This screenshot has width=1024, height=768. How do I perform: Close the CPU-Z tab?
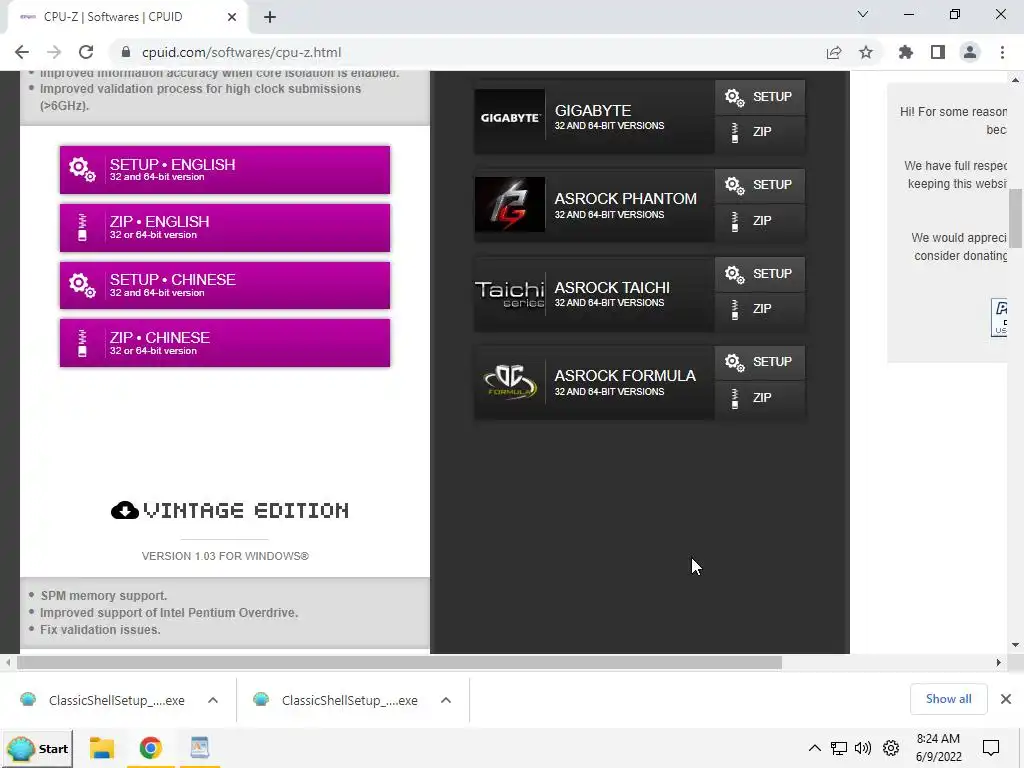[232, 17]
